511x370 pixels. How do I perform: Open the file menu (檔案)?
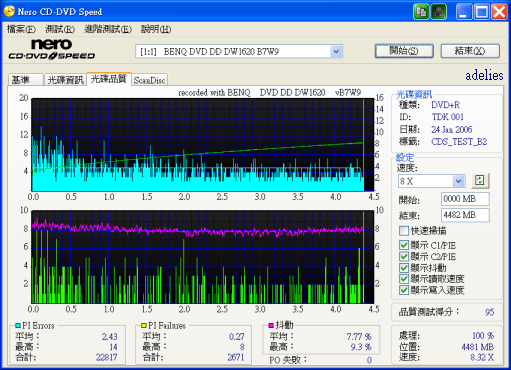point(21,29)
